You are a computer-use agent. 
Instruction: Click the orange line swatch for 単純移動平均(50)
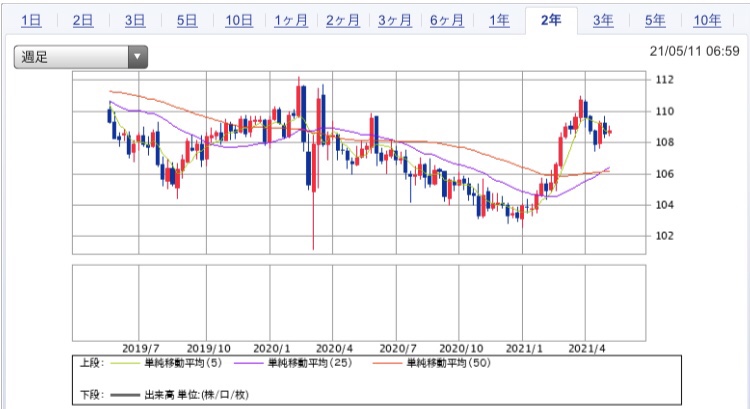pos(387,364)
